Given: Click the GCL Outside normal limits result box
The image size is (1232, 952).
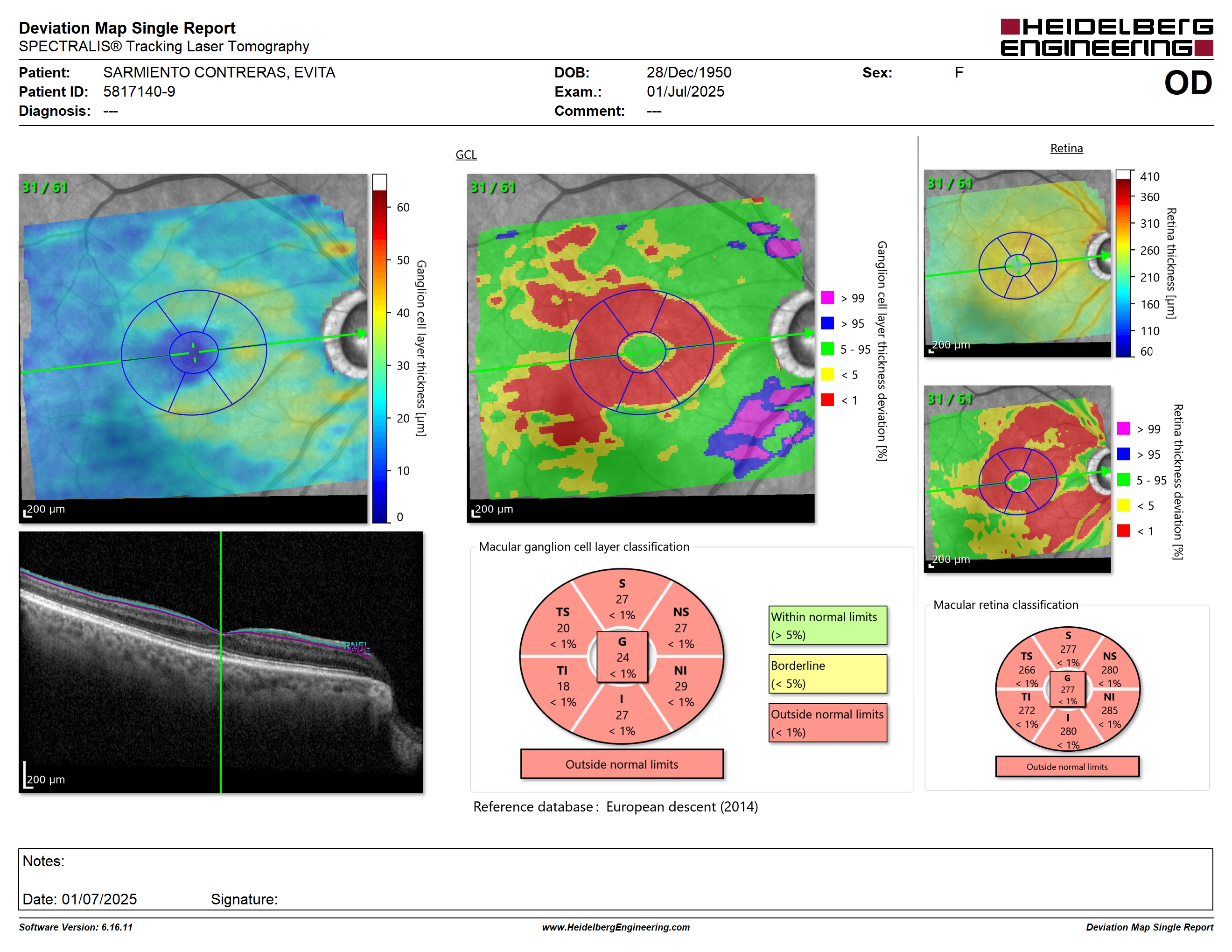Looking at the screenshot, I should [622, 764].
